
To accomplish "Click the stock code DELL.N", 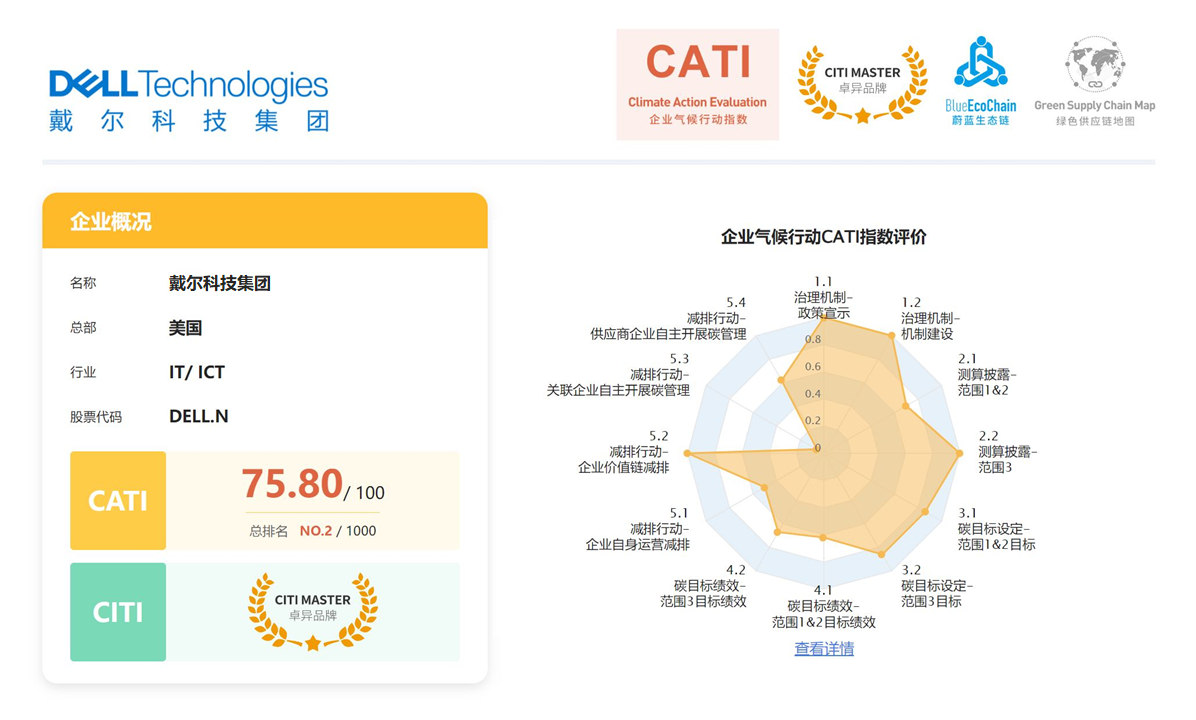I will 198,416.
